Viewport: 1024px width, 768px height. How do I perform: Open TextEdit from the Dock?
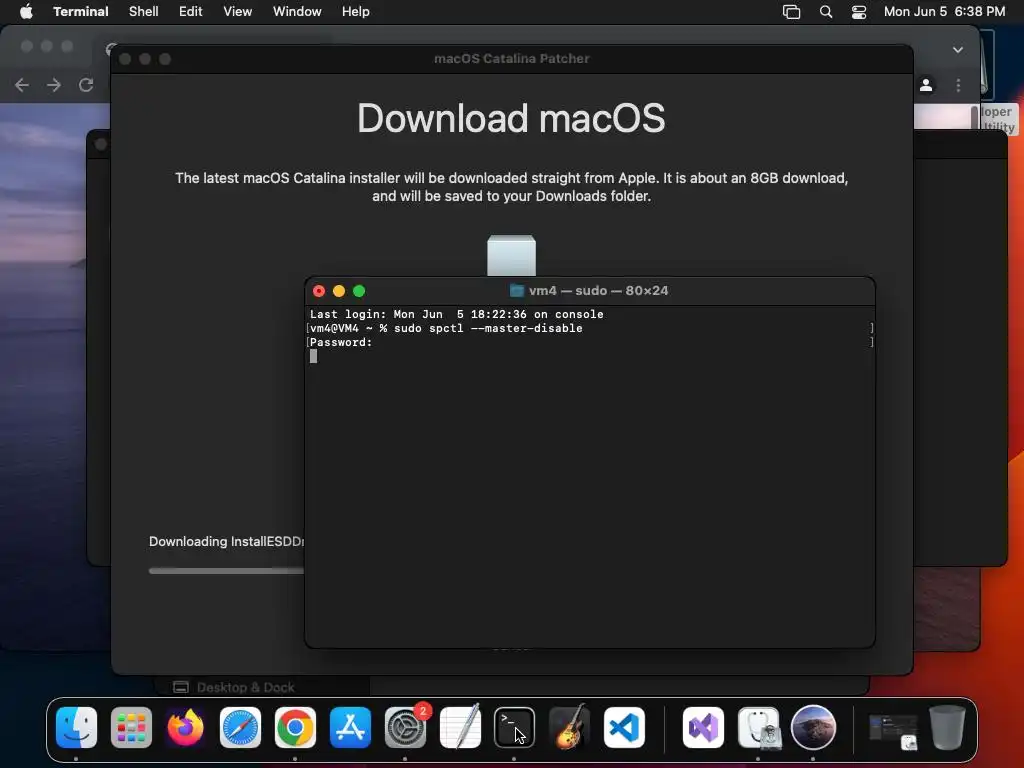460,728
